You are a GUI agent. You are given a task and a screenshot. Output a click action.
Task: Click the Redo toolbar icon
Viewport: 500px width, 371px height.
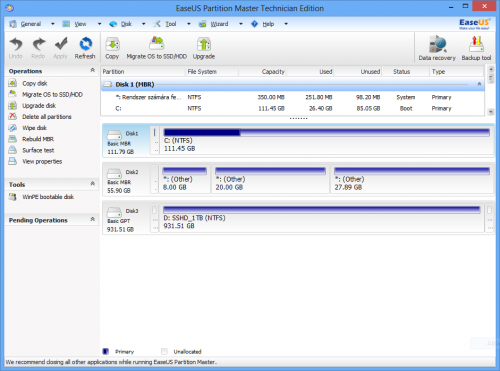38,48
